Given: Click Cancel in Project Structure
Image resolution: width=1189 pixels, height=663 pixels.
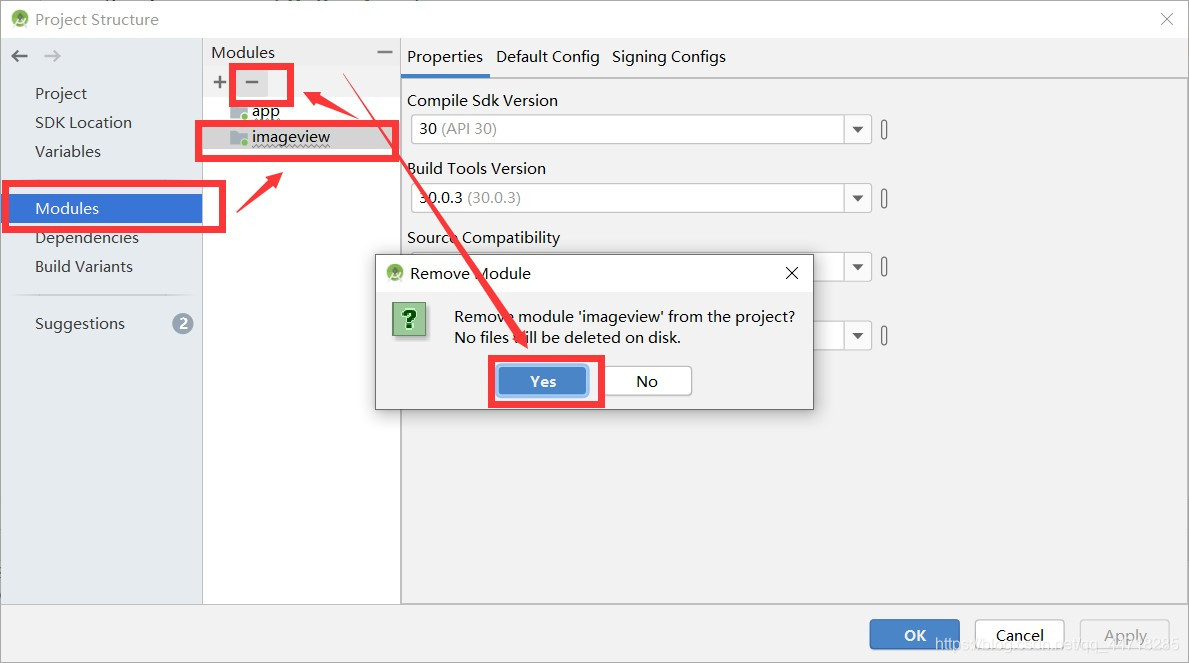Looking at the screenshot, I should point(1019,635).
